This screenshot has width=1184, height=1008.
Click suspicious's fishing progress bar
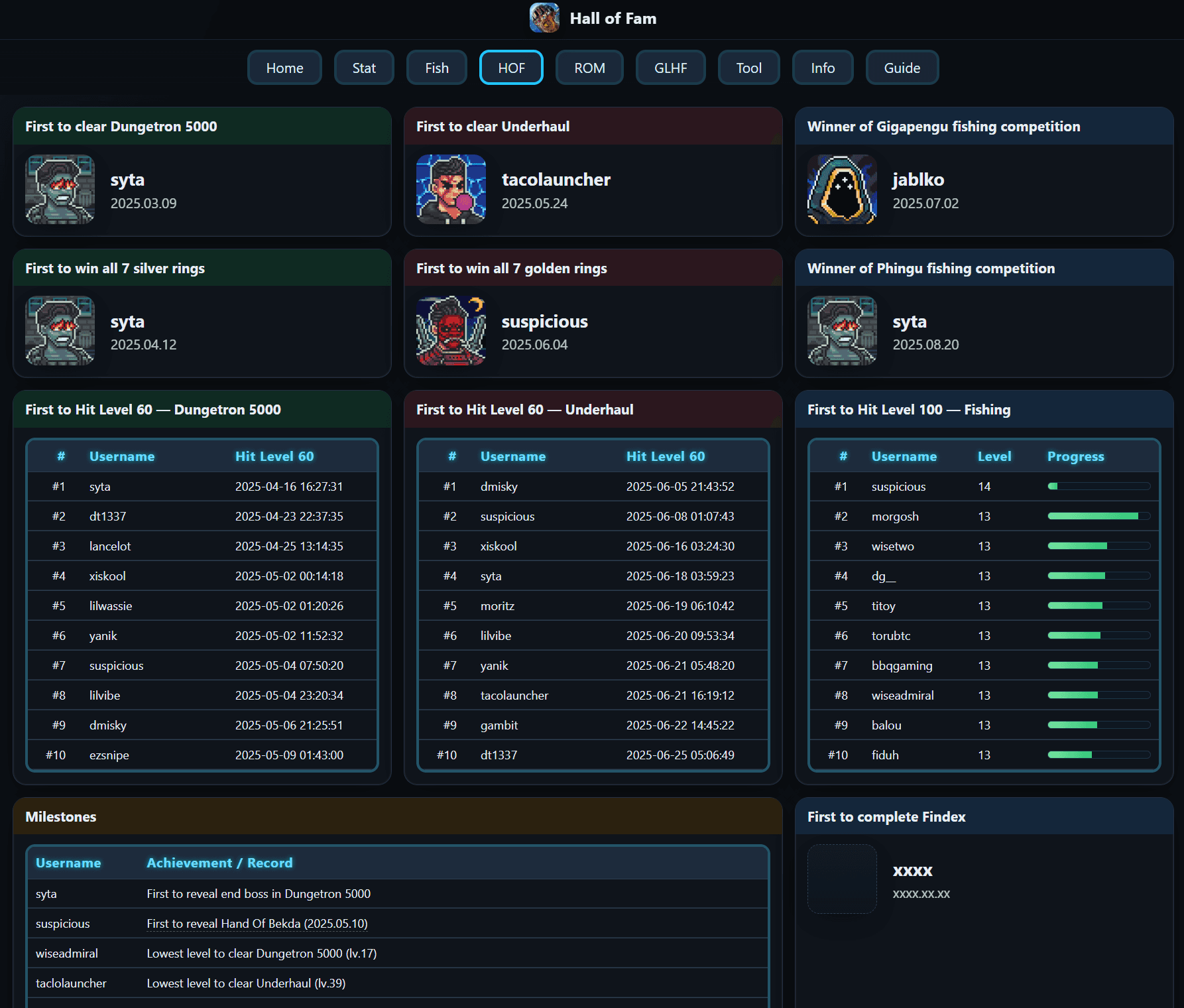pos(1097,486)
